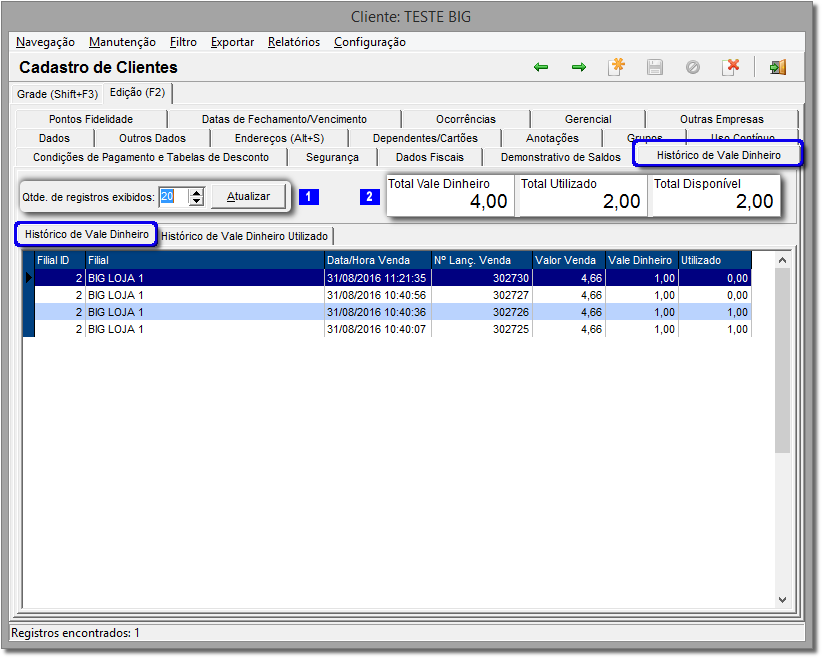This screenshot has width=822, height=658.
Task: Click the Registros encontrados status bar text
Action: tap(75, 633)
